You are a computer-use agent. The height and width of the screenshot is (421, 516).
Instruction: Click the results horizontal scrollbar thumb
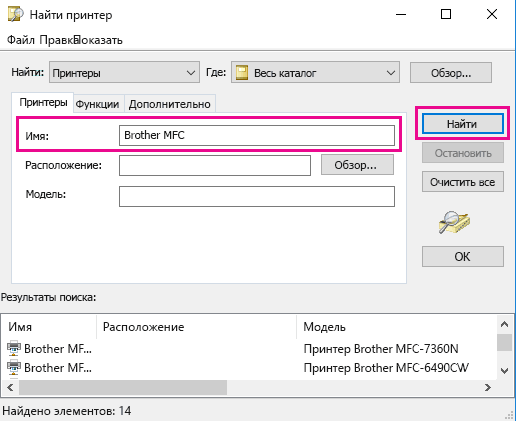(123, 388)
